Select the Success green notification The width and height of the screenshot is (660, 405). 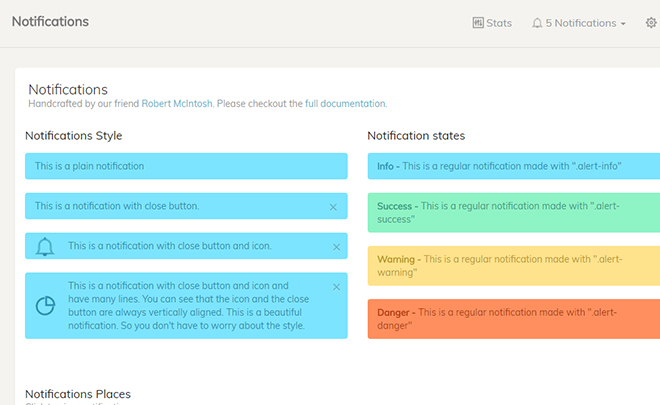(x=514, y=213)
